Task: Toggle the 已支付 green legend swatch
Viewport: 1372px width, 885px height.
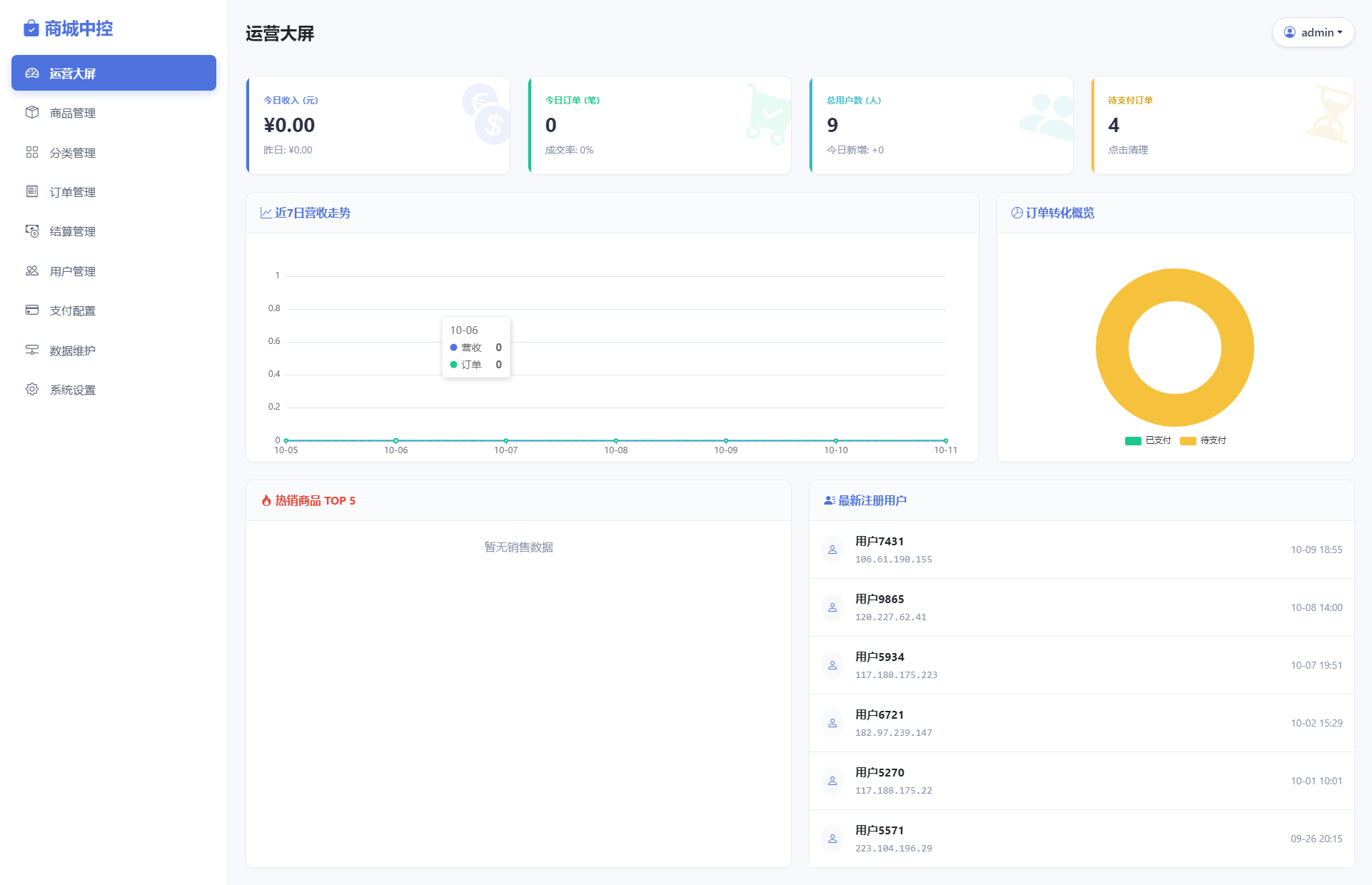Action: pyautogui.click(x=1133, y=440)
